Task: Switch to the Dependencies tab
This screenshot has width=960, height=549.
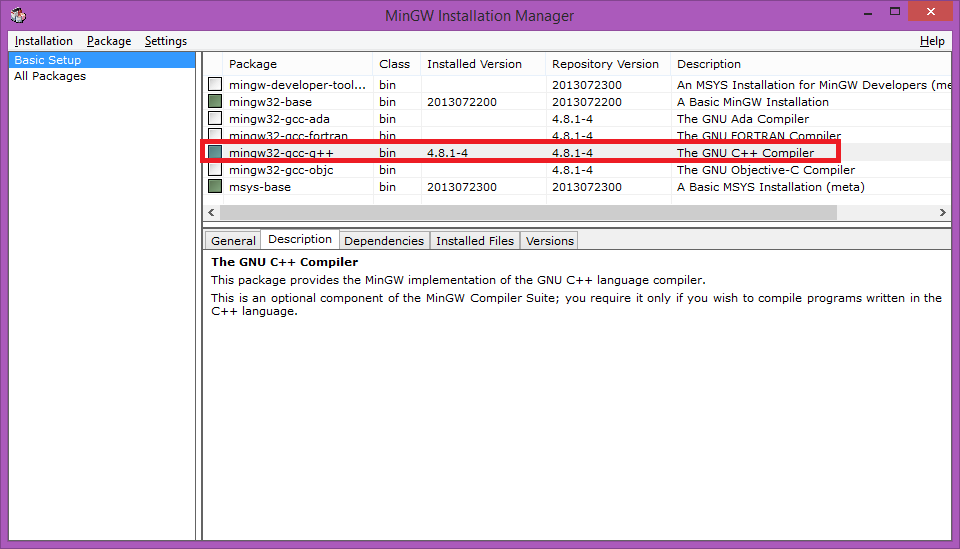Action: tap(384, 241)
